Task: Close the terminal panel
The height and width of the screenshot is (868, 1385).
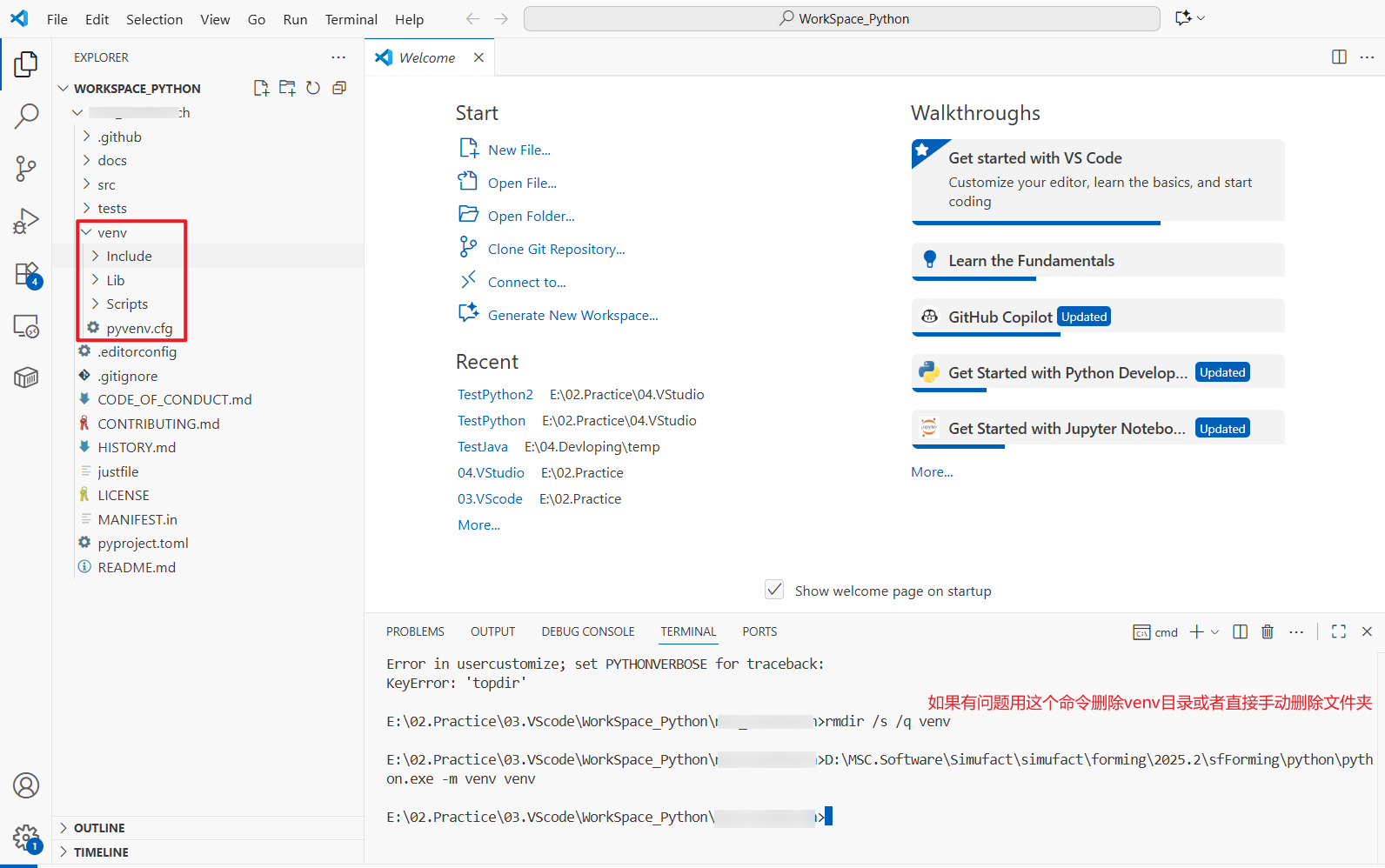Action: [x=1367, y=631]
